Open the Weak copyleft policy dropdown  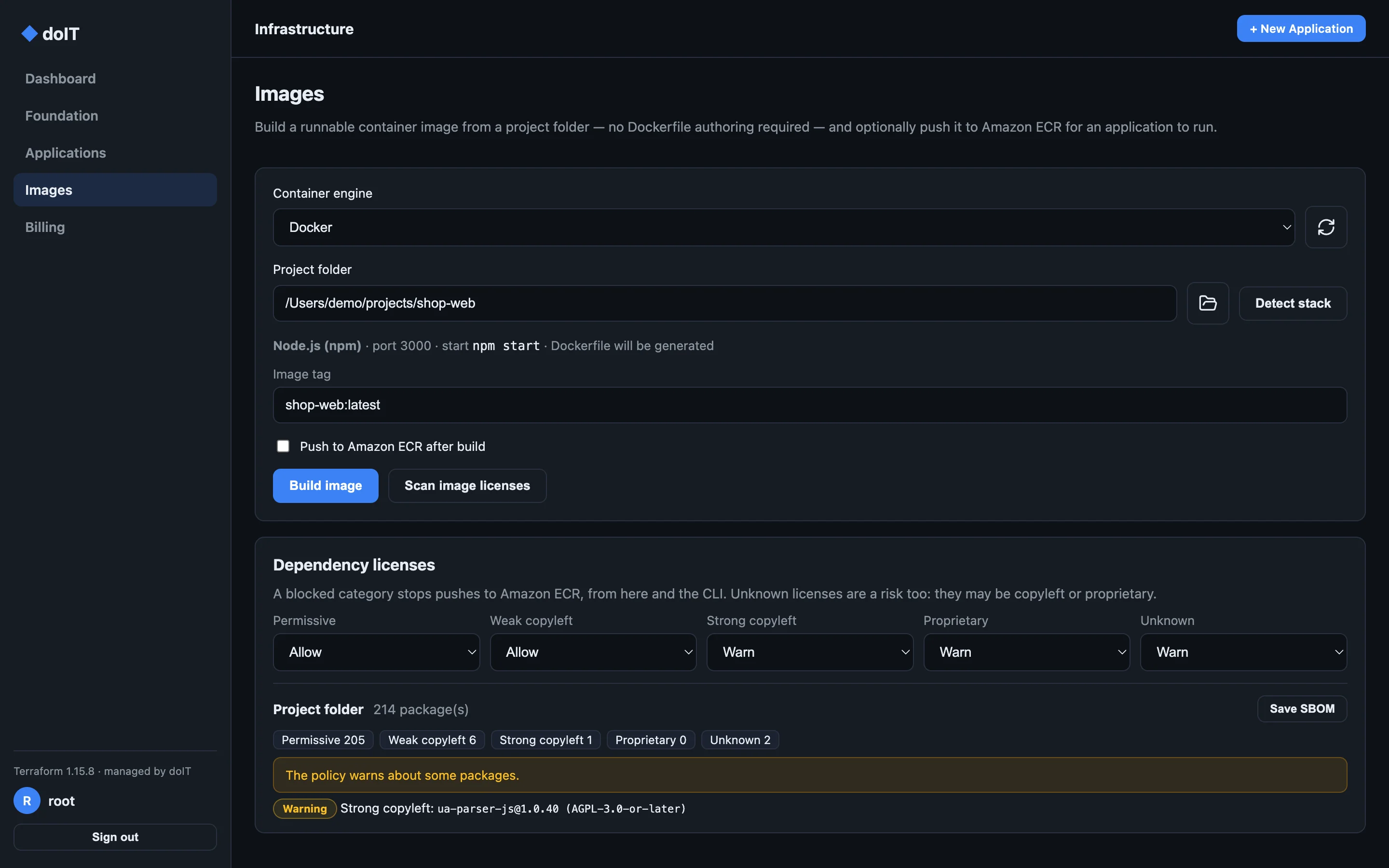[x=593, y=652]
